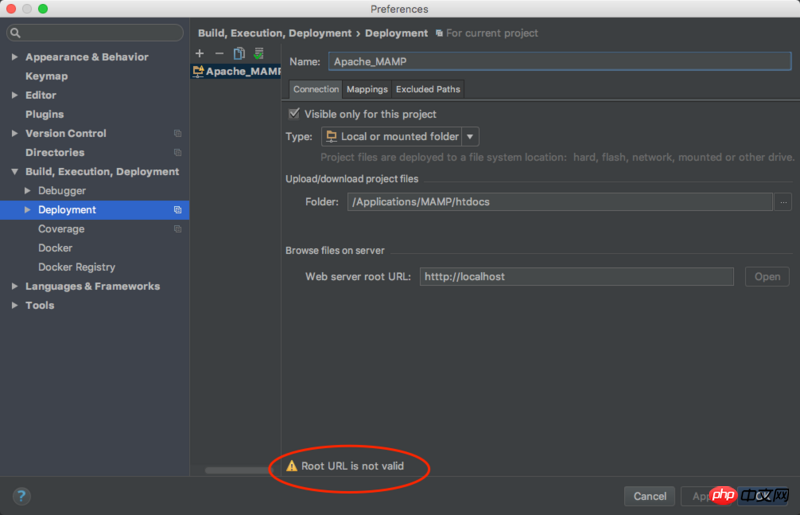
Task: Click the Name input field
Action: coord(560,61)
